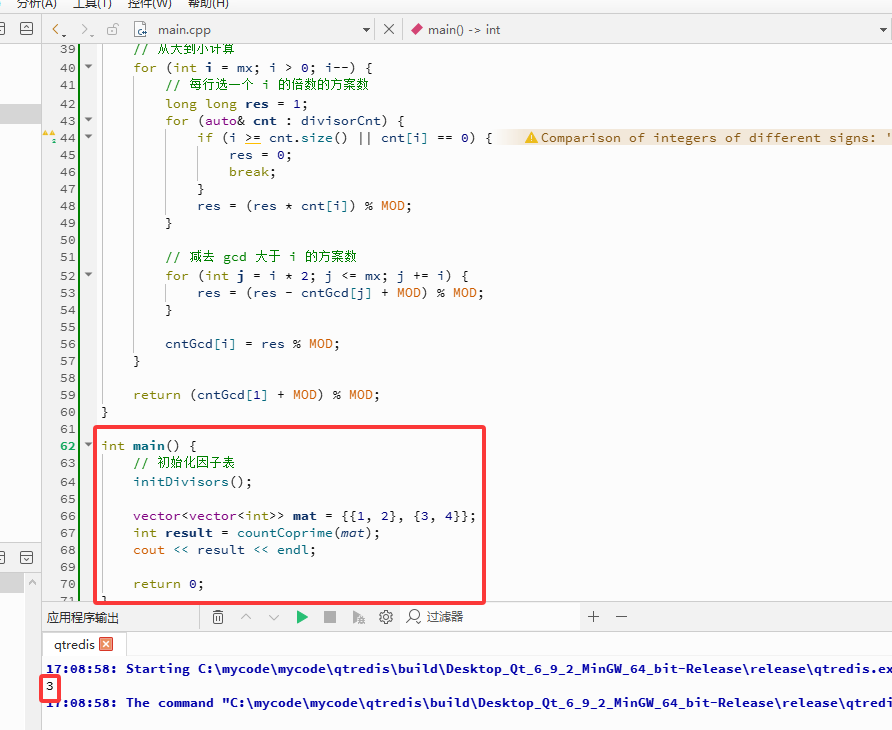
Task: Close the qtredis output tab
Action: pyautogui.click(x=106, y=644)
